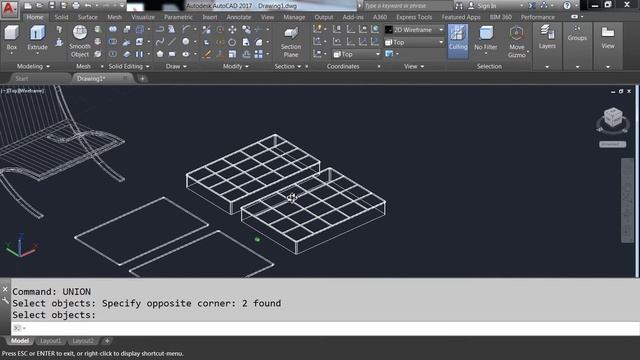Switch to the Solid ribbon tab
Image resolution: width=640 pixels, height=360 pixels.
coord(61,17)
